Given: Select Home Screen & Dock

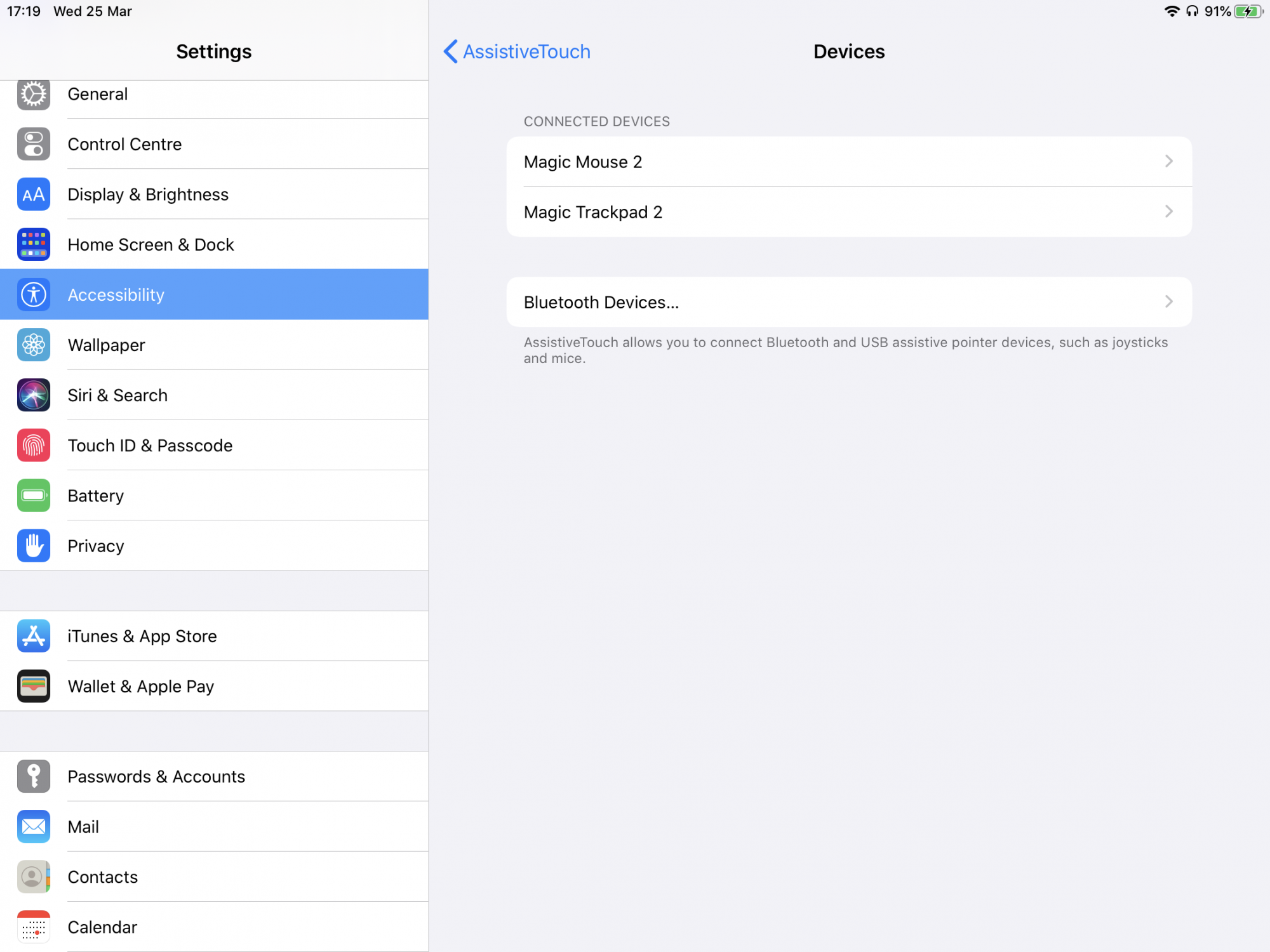Looking at the screenshot, I should tap(214, 244).
